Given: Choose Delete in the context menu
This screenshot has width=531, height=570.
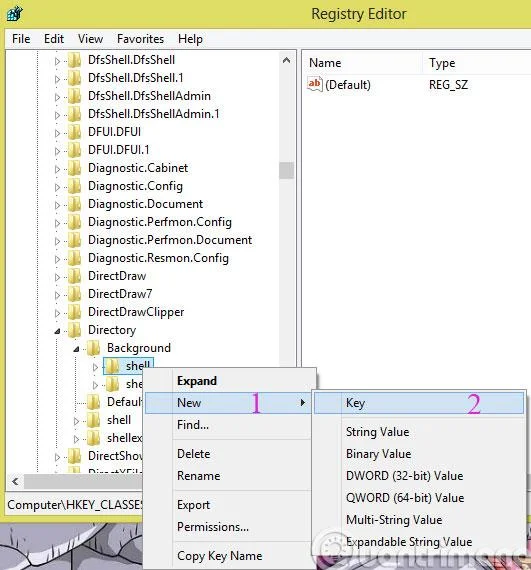Looking at the screenshot, I should click(x=228, y=454).
